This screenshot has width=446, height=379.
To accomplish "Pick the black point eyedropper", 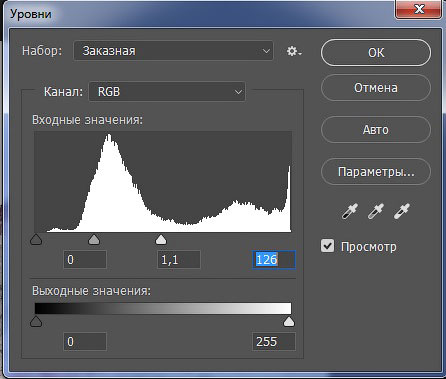I will pos(350,211).
